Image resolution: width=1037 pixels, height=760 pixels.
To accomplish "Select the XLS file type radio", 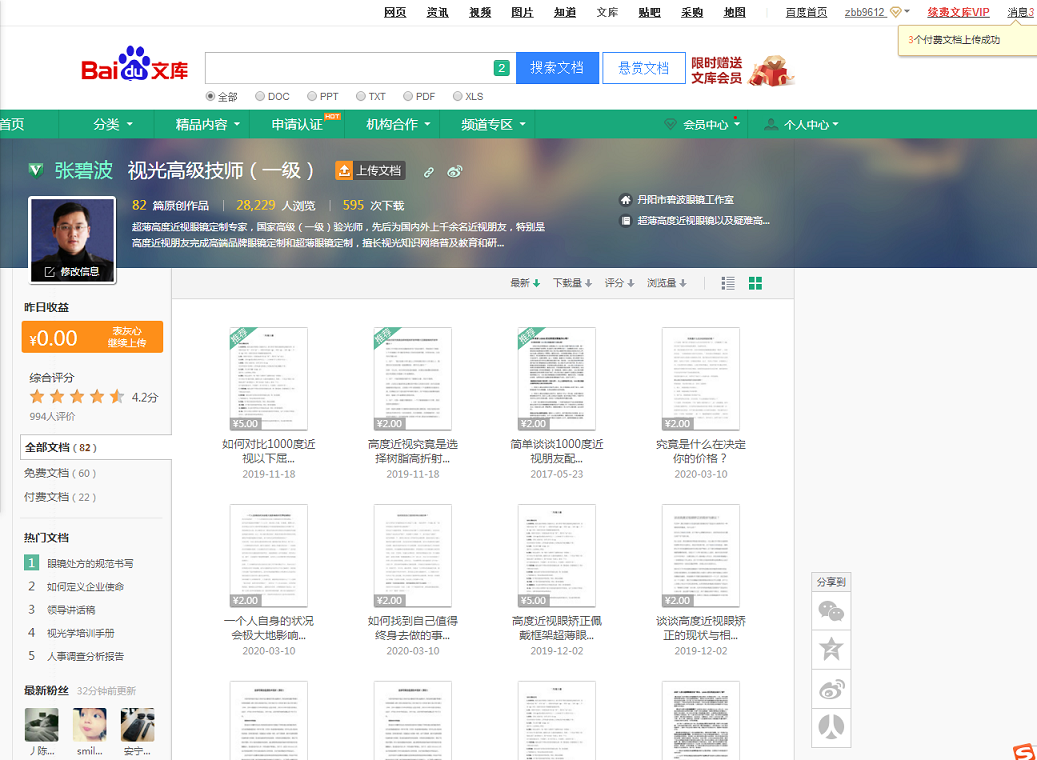I will (457, 97).
